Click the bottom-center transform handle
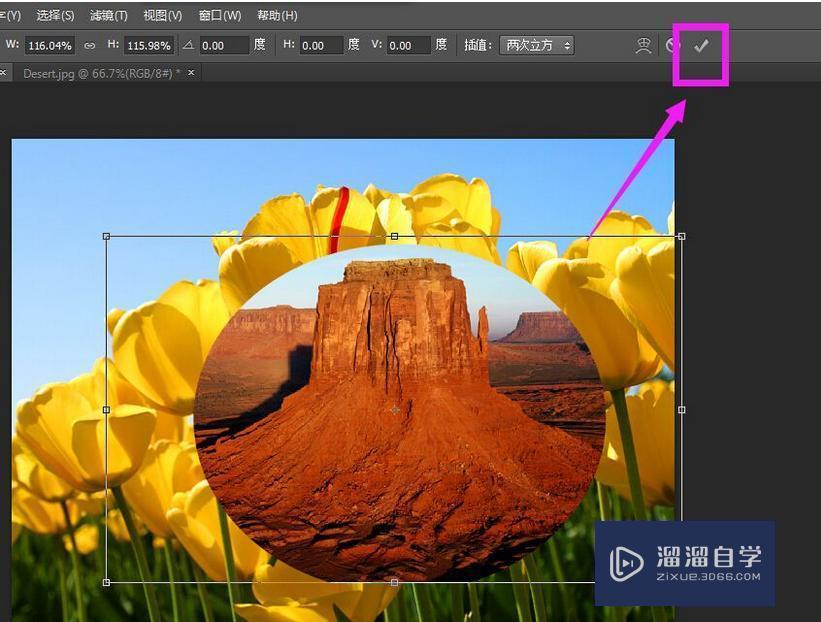The image size is (821, 622). point(394,582)
